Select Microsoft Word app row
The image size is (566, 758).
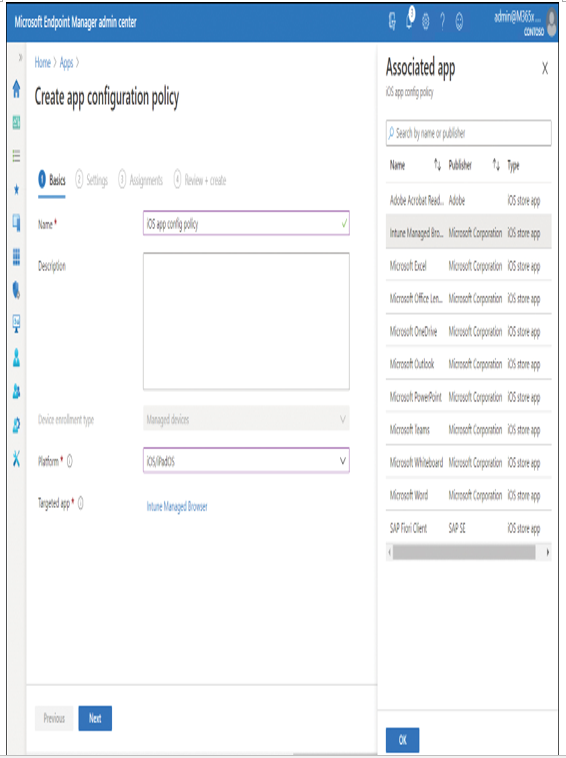[468, 495]
